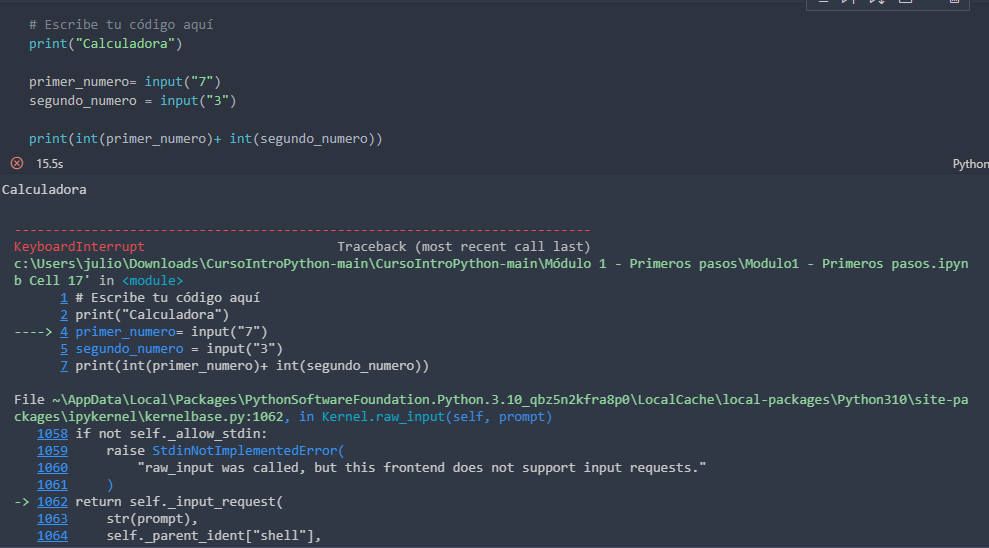Image resolution: width=989 pixels, height=548 pixels.
Task: Click the Execute Cell and Below toolbar icon
Action: (877, 2)
